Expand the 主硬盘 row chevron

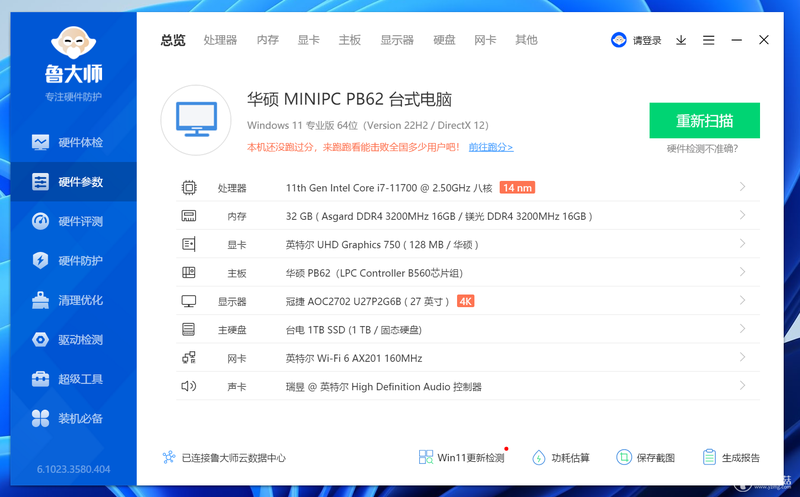tap(742, 329)
